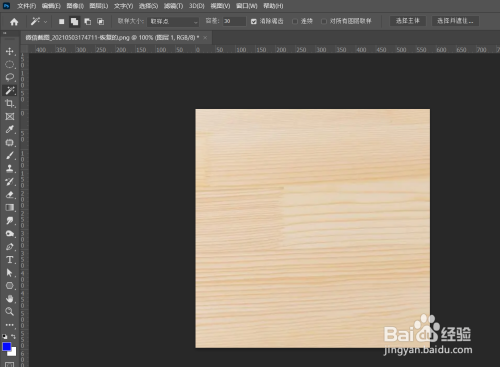Screen dimensions: 500x367
Task: Select the Smudge tool
Action: tap(10, 220)
